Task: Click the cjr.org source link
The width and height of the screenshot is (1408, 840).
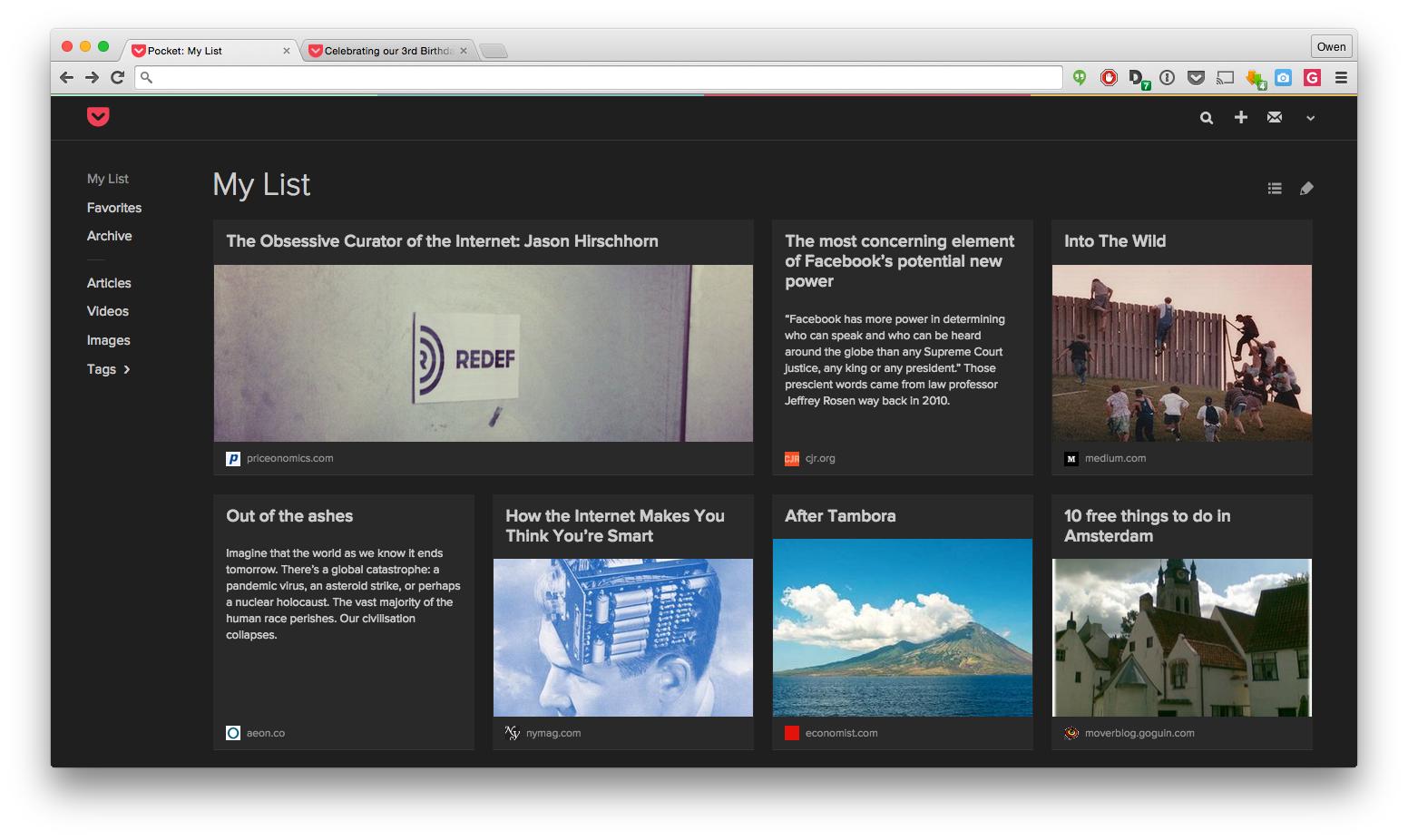Action: pos(820,459)
